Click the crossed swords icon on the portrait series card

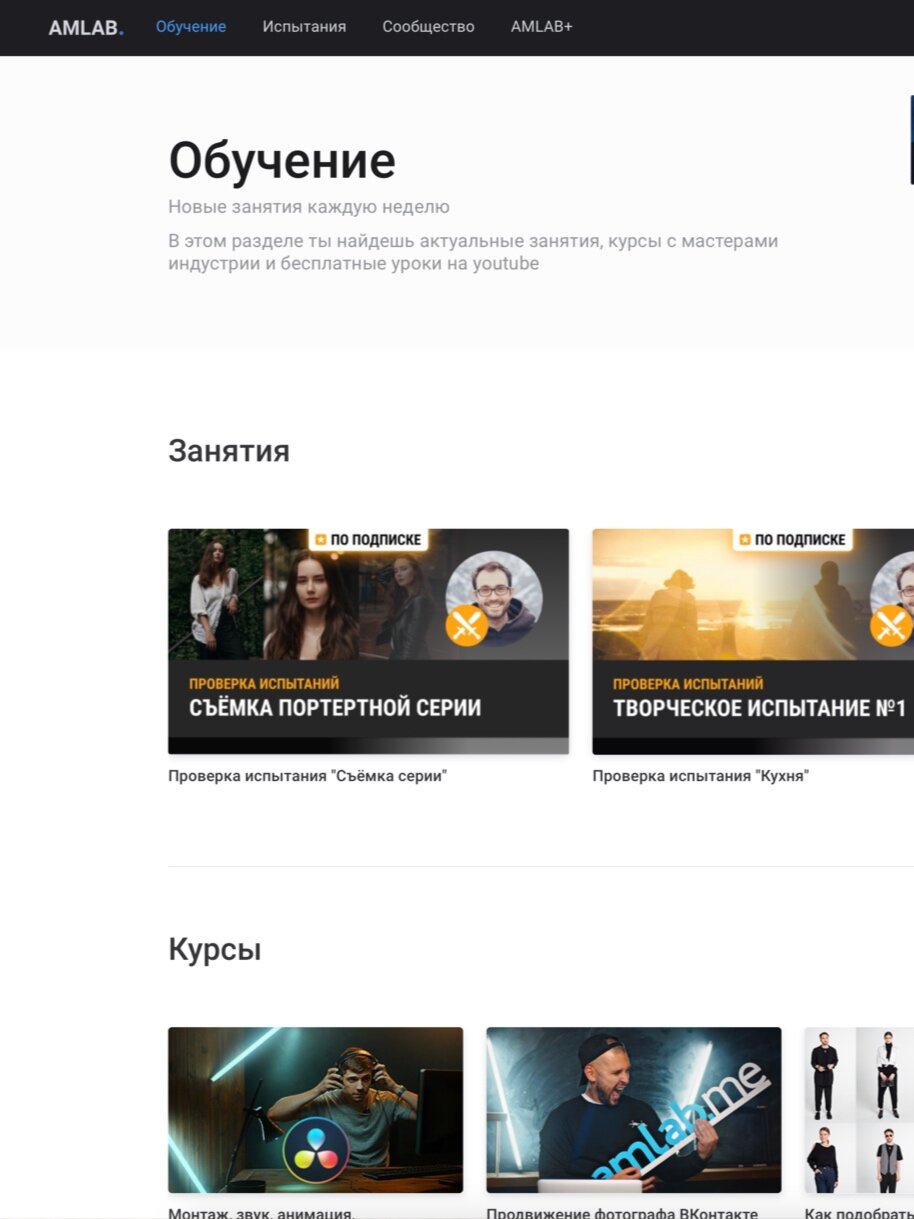pyautogui.click(x=467, y=626)
